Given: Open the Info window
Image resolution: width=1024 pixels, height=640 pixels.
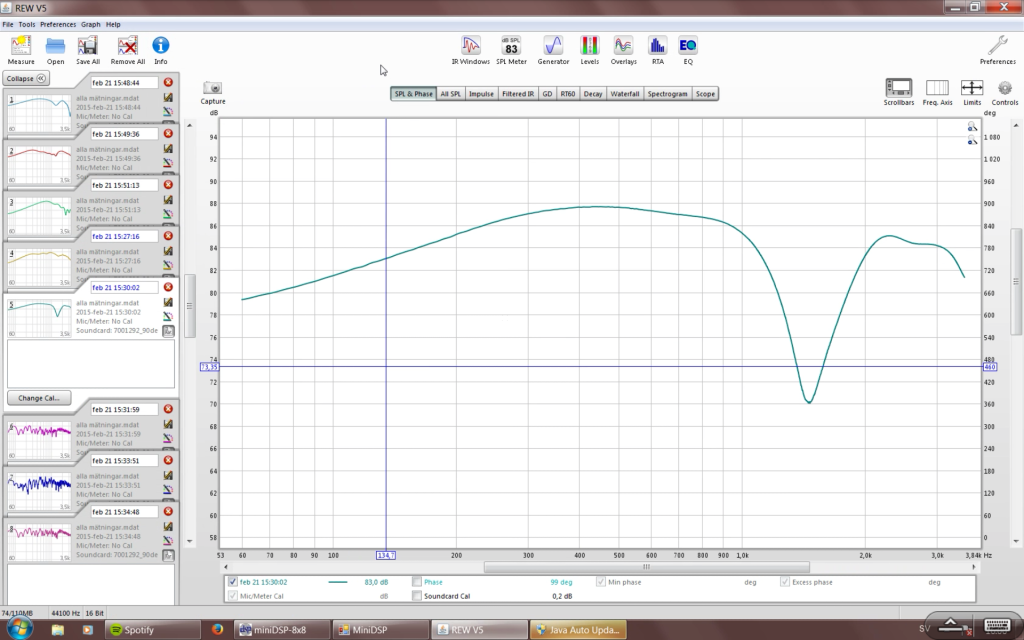Looking at the screenshot, I should 161,50.
